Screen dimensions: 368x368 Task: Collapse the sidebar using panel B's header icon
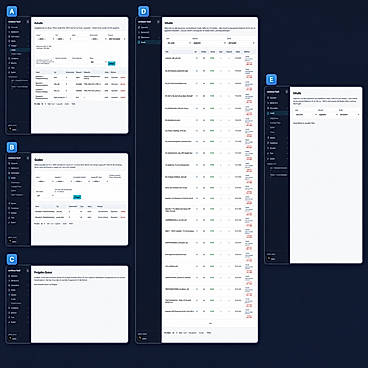[27, 158]
